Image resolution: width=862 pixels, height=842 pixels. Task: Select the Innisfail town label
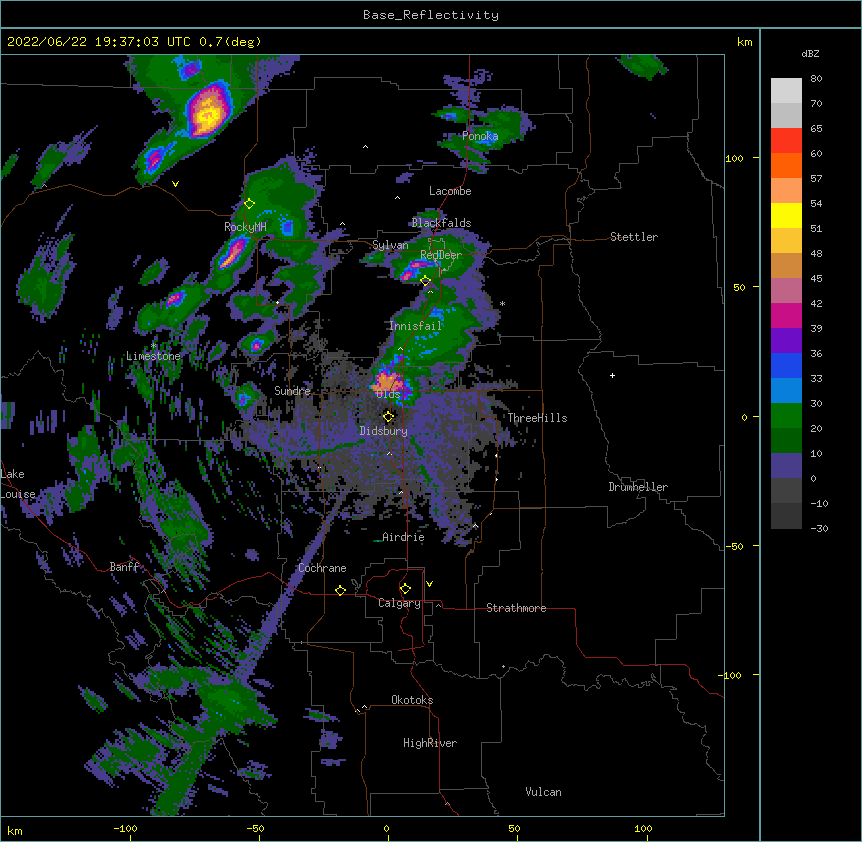tap(416, 326)
